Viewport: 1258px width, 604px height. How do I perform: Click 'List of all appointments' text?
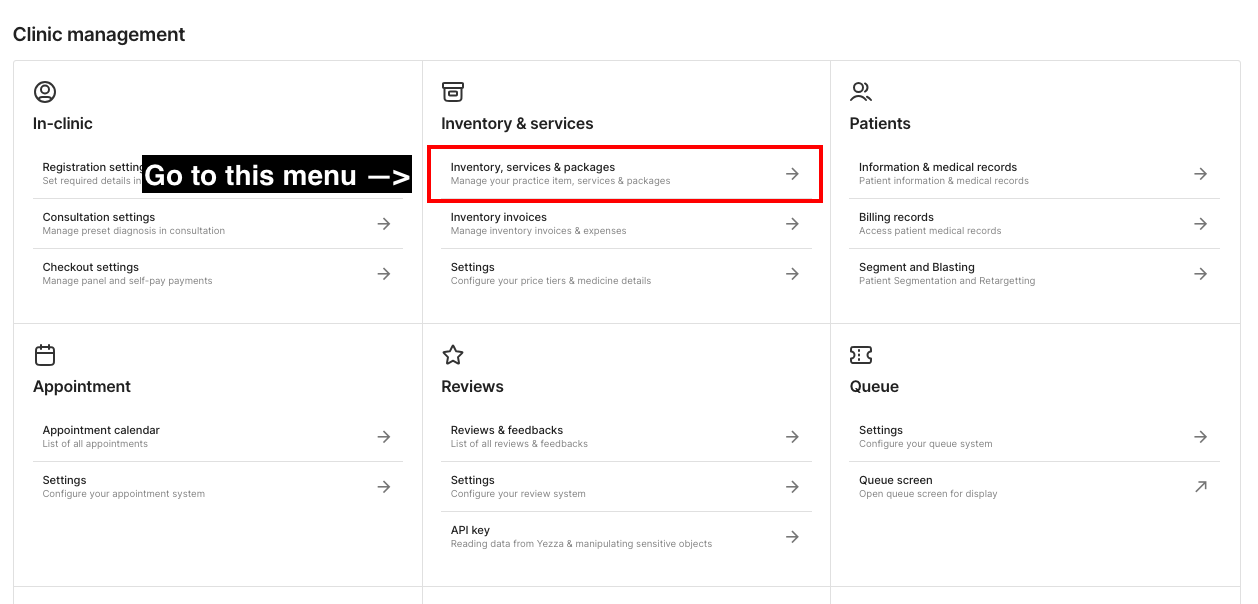pos(95,444)
